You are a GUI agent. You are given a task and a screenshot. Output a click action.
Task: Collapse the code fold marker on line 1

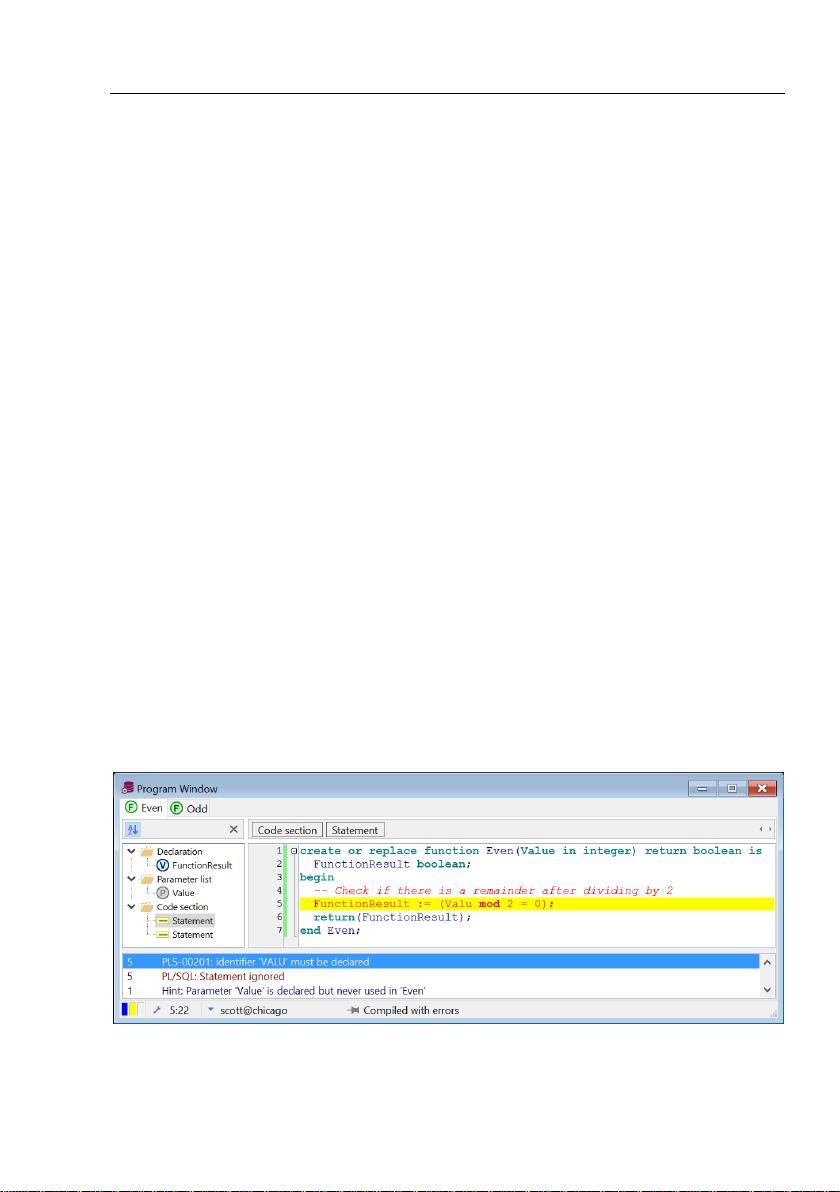(x=293, y=850)
